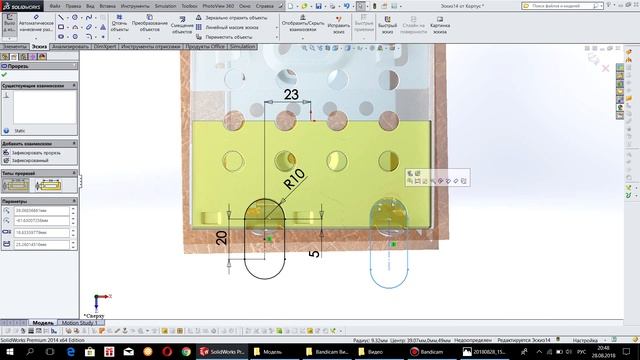Select the Rectangle sketch tool
The image size is (640, 360).
[x=61, y=27]
